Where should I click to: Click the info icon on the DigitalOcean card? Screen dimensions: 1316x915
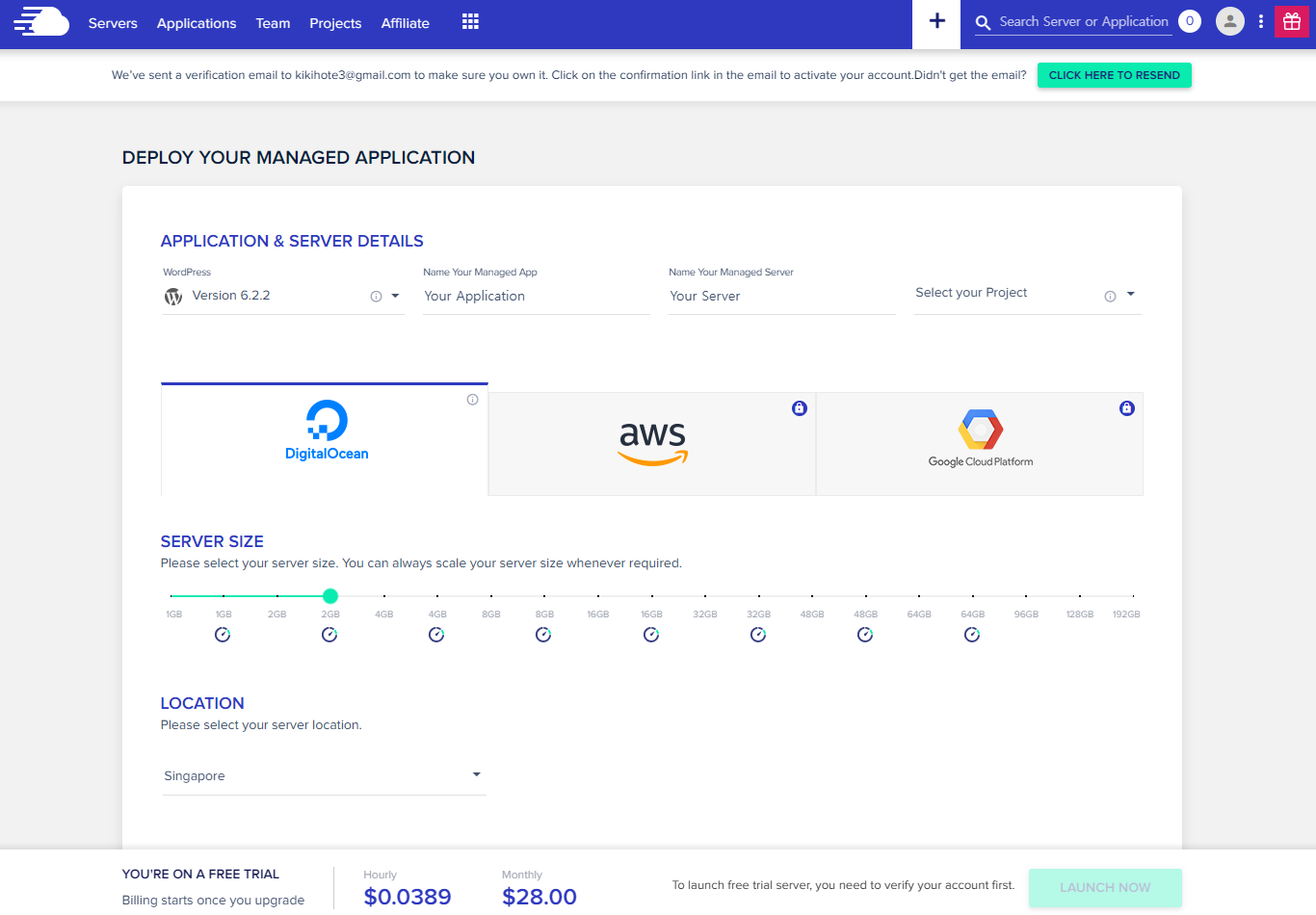472,400
